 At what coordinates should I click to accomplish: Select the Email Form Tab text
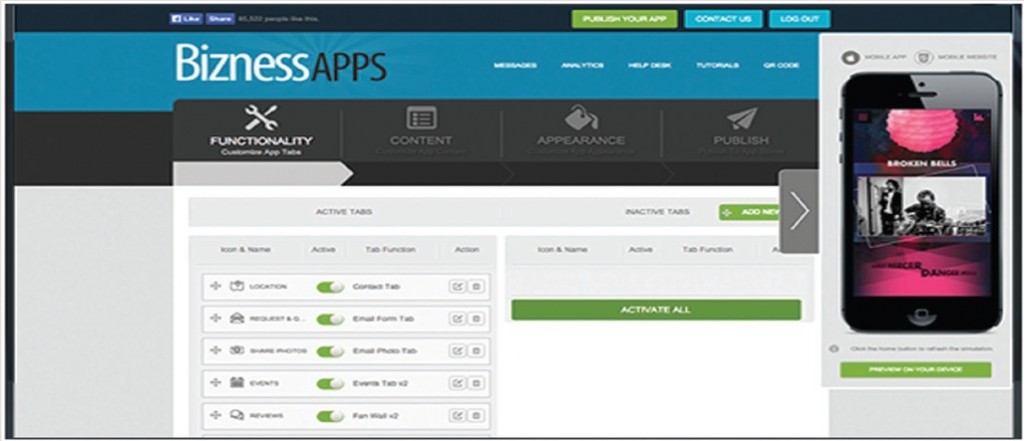(x=383, y=319)
